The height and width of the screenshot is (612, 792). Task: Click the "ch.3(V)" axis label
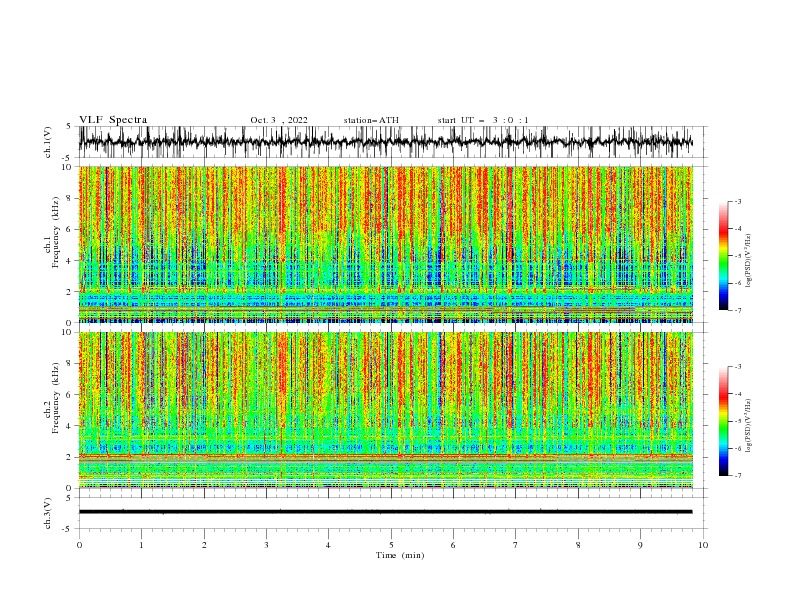point(48,513)
